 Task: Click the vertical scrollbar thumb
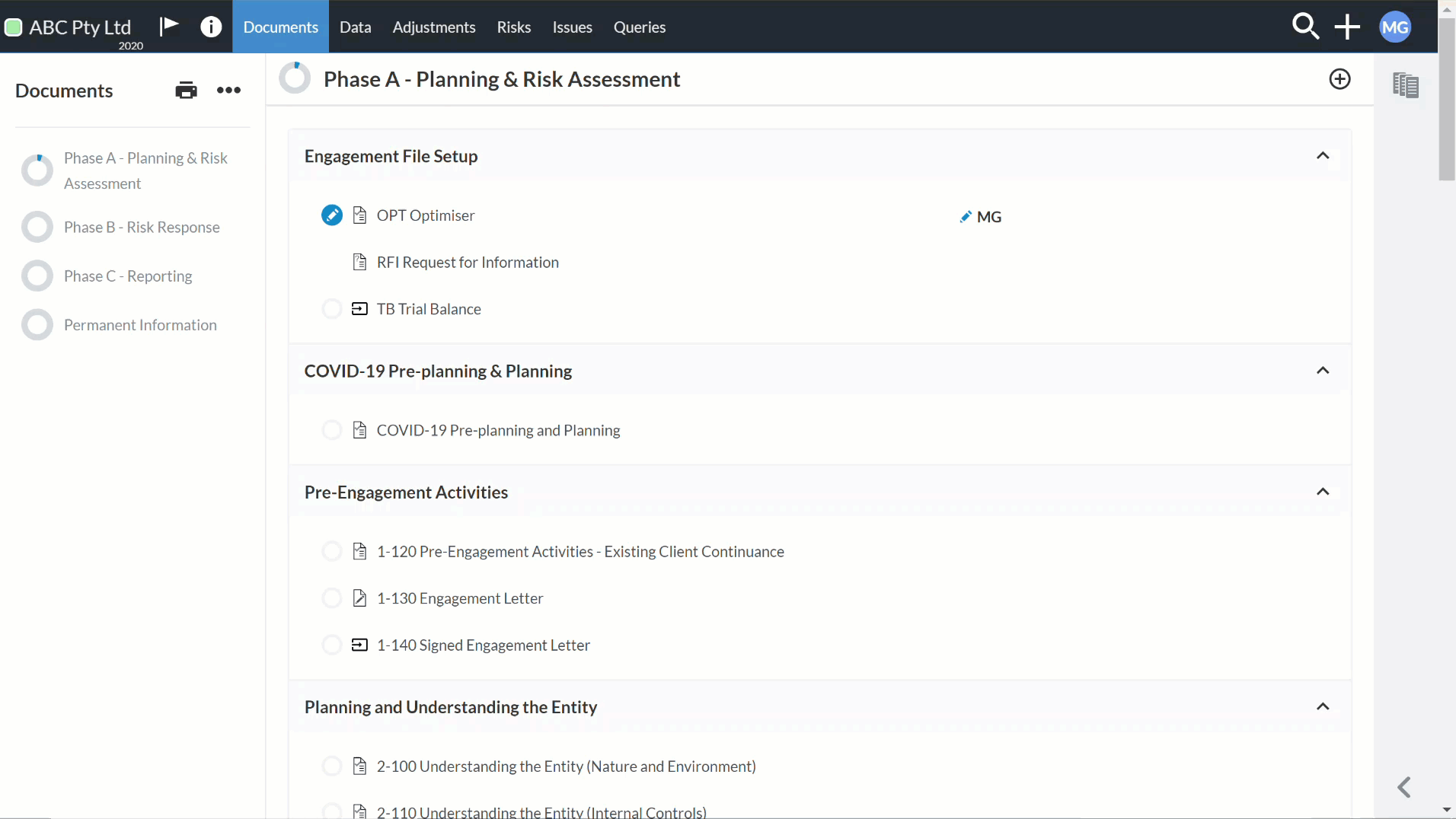(x=1447, y=99)
